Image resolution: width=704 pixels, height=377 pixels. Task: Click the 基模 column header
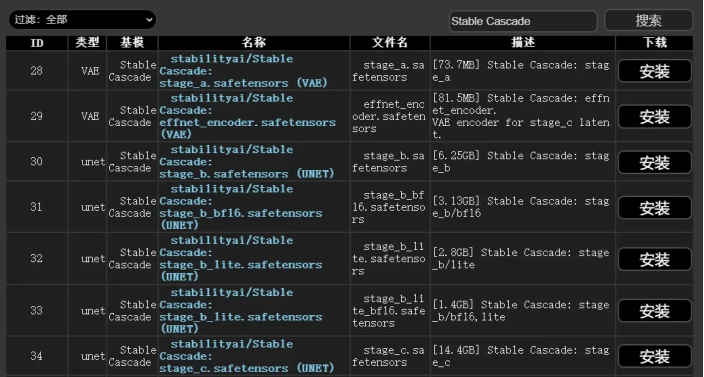[x=132, y=43]
